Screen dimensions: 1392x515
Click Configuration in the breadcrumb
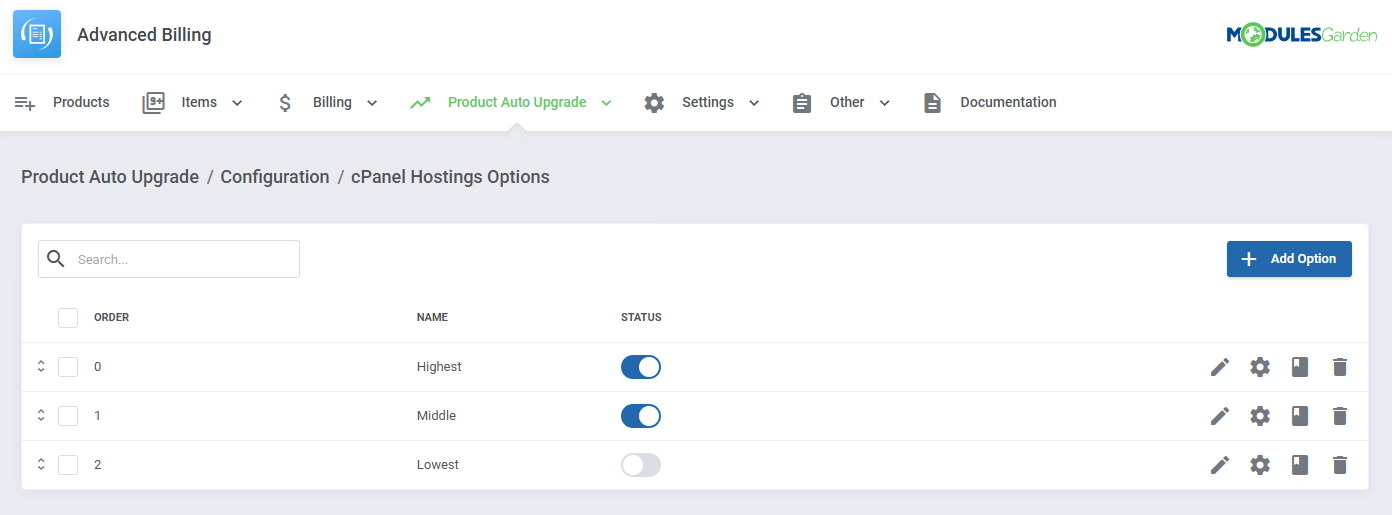pyautogui.click(x=275, y=177)
